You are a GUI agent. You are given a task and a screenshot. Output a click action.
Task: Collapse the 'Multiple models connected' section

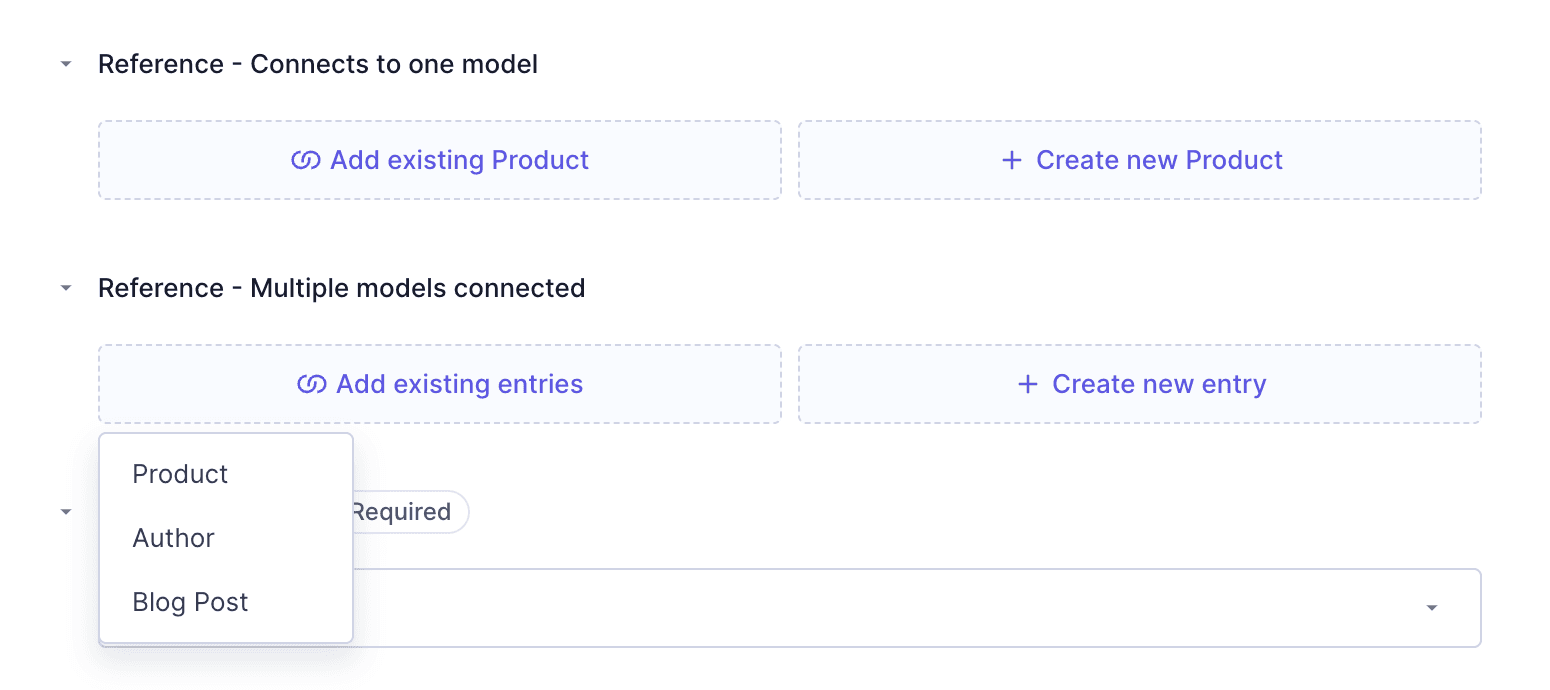[x=66, y=288]
